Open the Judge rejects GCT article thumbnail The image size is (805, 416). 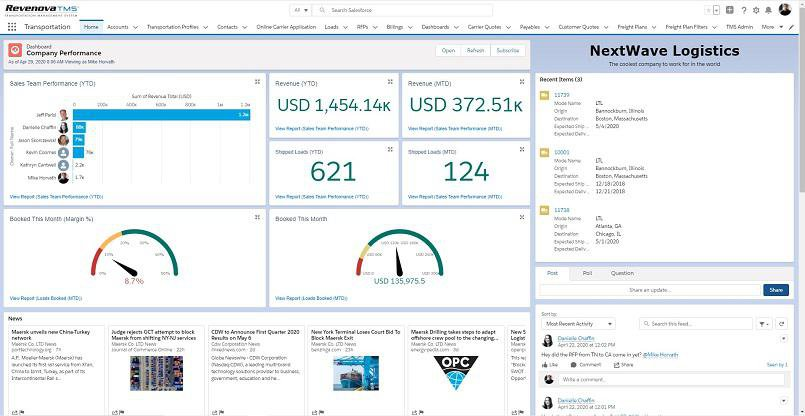click(x=156, y=373)
